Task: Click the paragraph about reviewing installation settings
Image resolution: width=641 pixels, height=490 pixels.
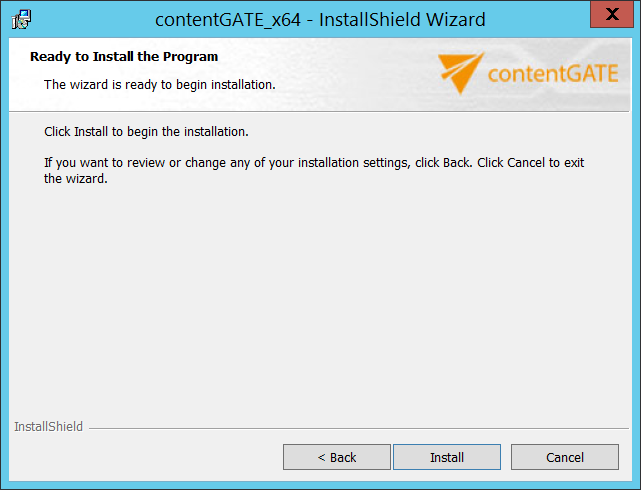Action: click(314, 162)
